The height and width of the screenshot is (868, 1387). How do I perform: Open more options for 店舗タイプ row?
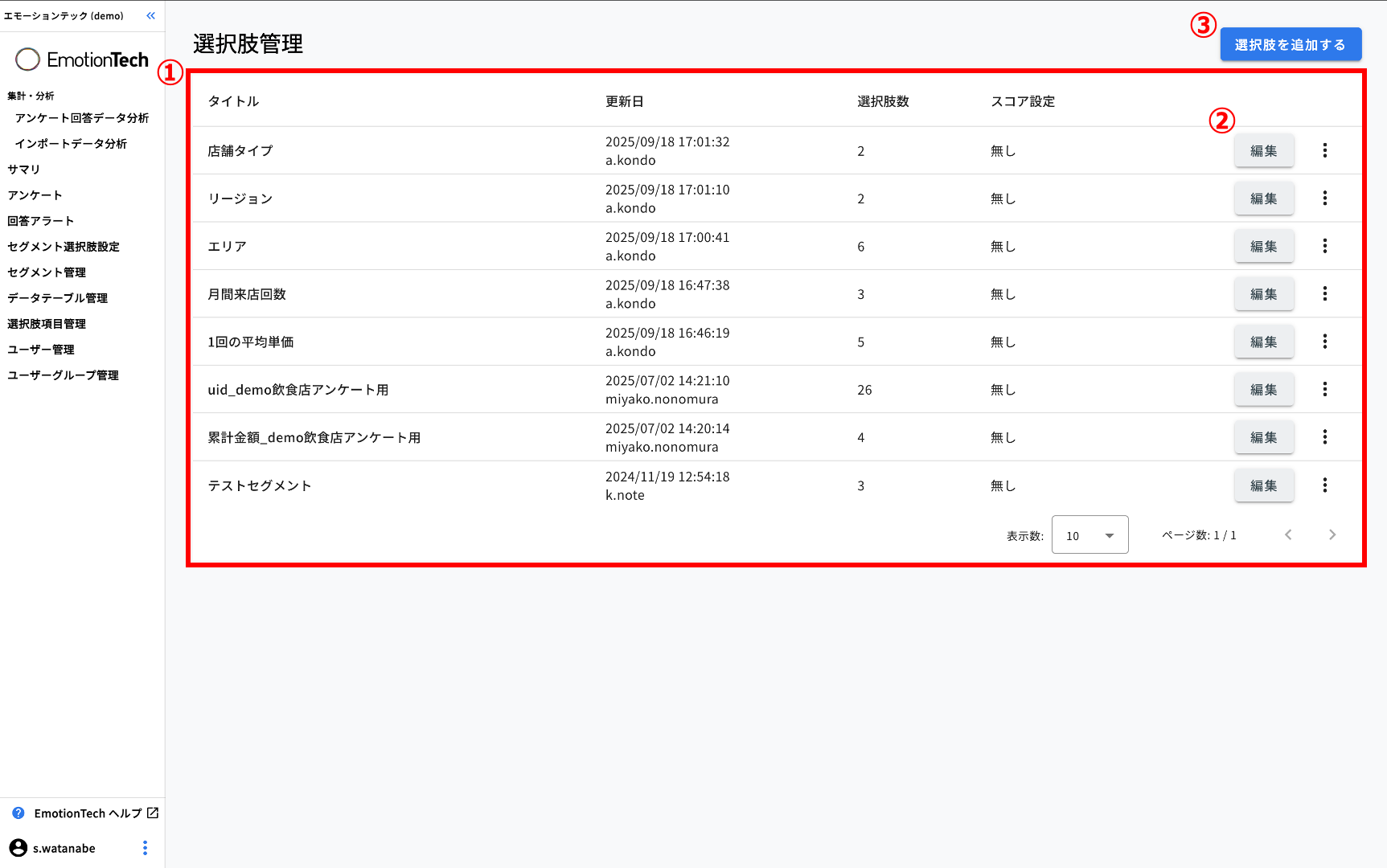pos(1324,150)
